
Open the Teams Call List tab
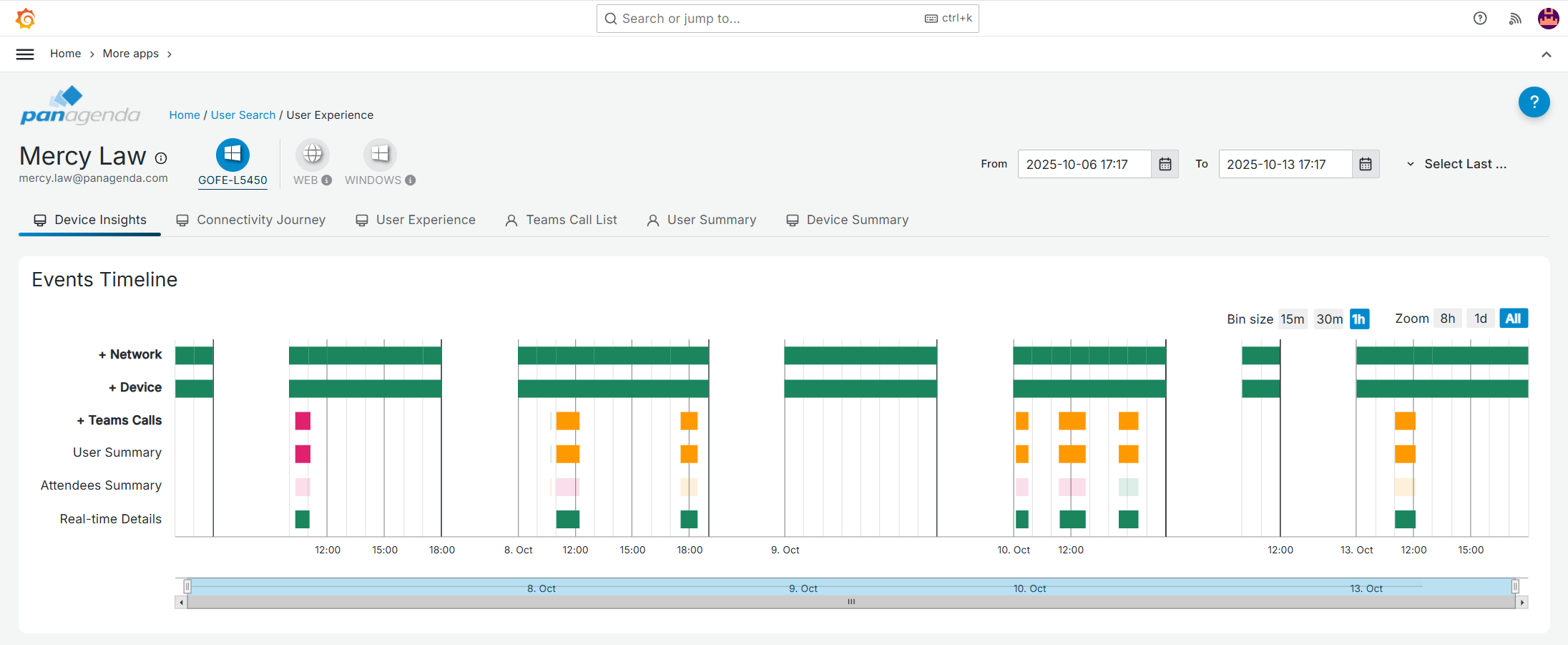tap(562, 220)
